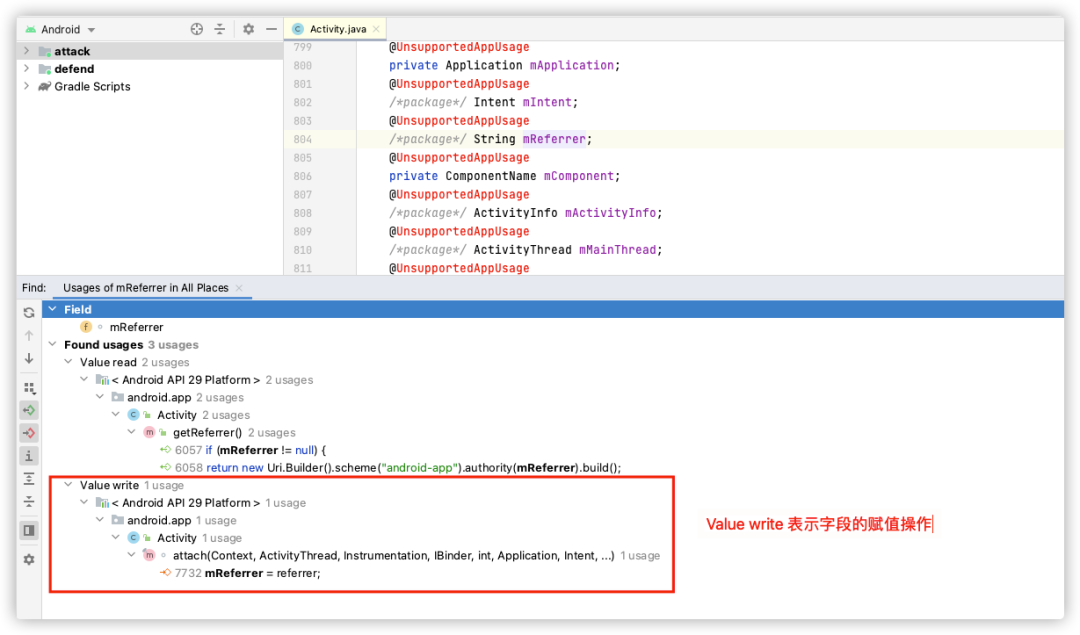Open usage at line 6058
Screen dimensions: 1080x635
(x=391, y=468)
